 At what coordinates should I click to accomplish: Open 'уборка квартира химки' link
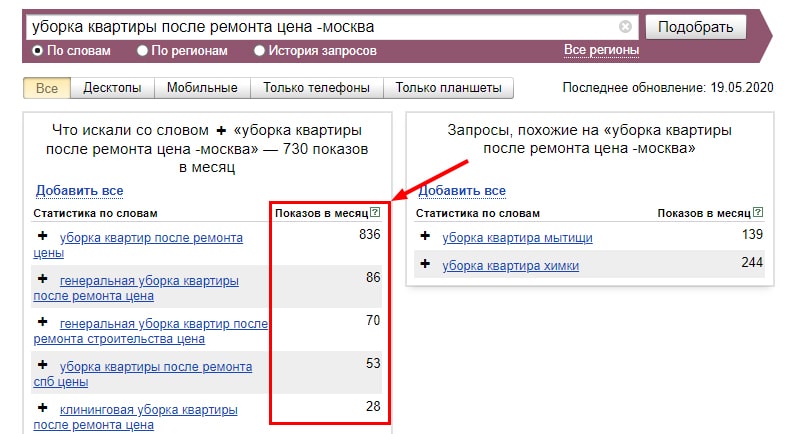tap(511, 266)
